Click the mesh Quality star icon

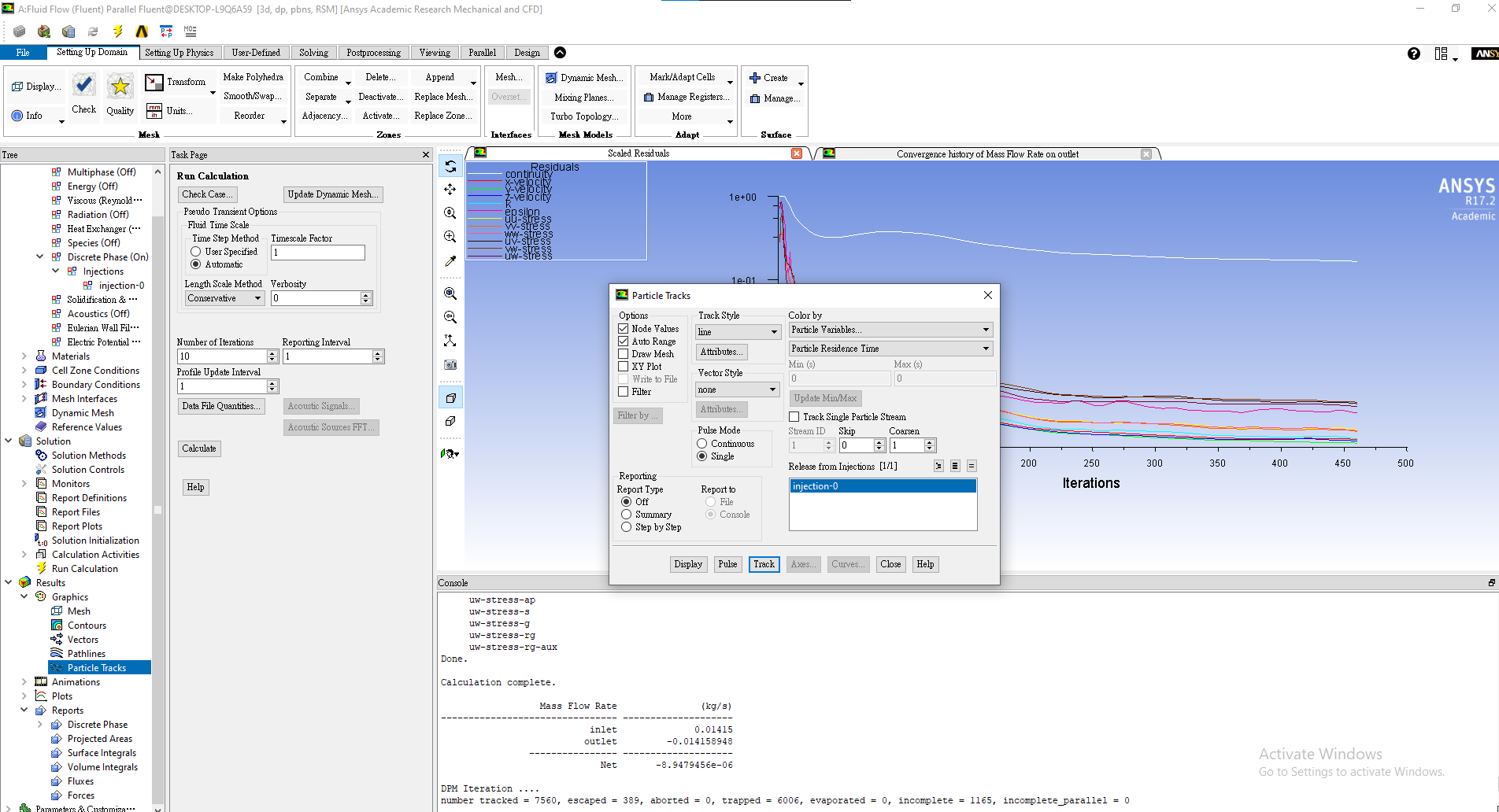[120, 86]
